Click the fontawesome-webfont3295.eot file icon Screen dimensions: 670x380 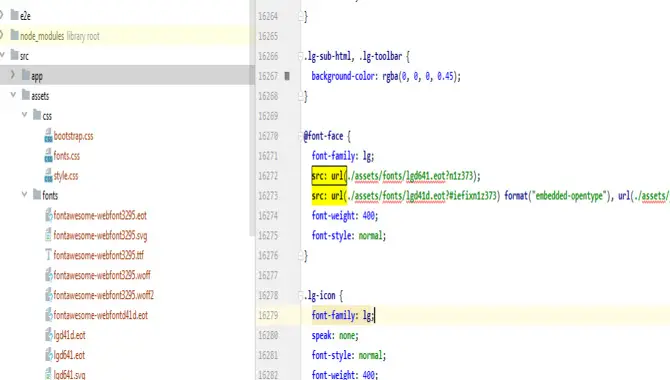(x=48, y=215)
